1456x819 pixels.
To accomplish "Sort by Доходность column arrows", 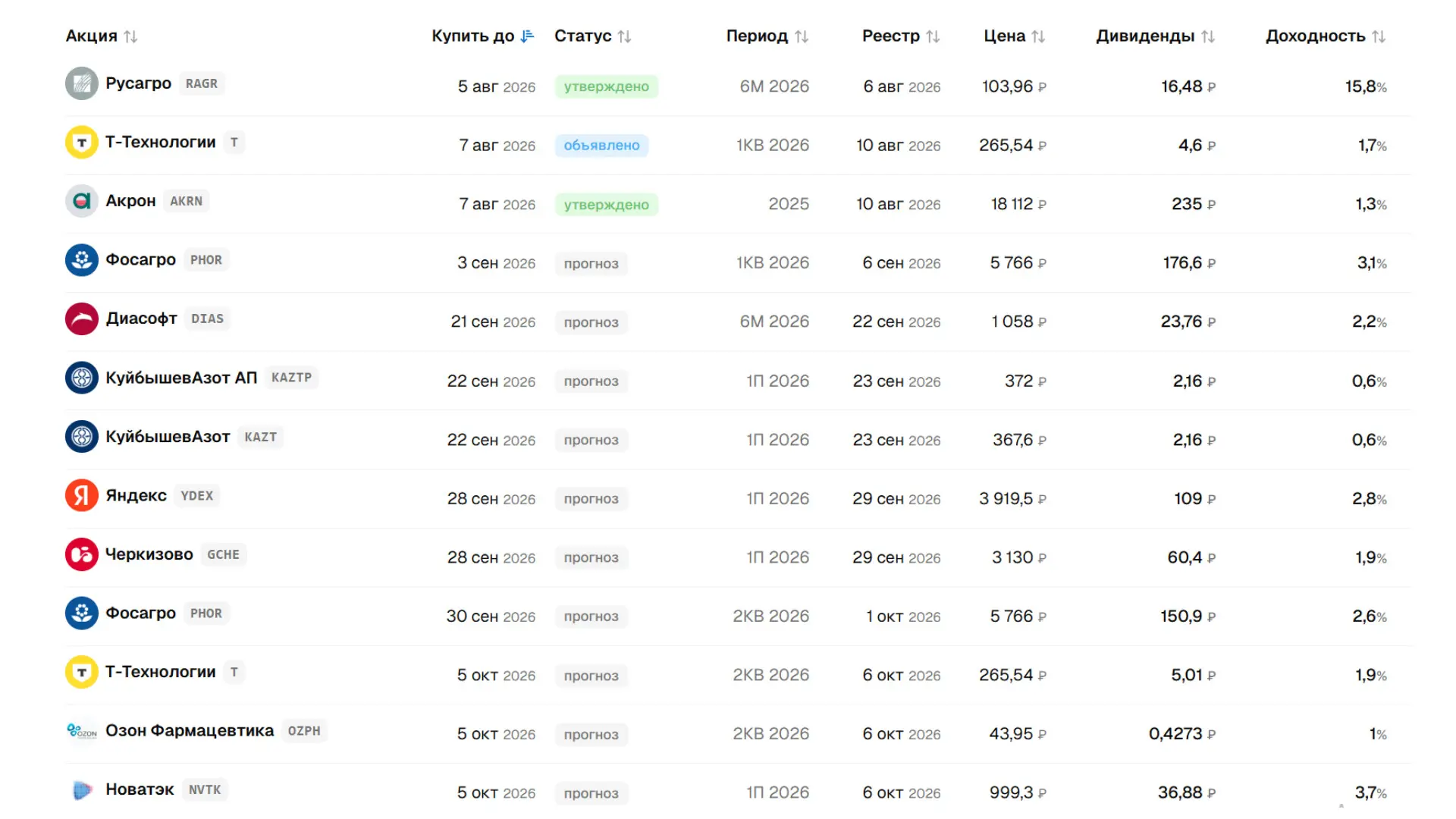I will click(x=1379, y=36).
